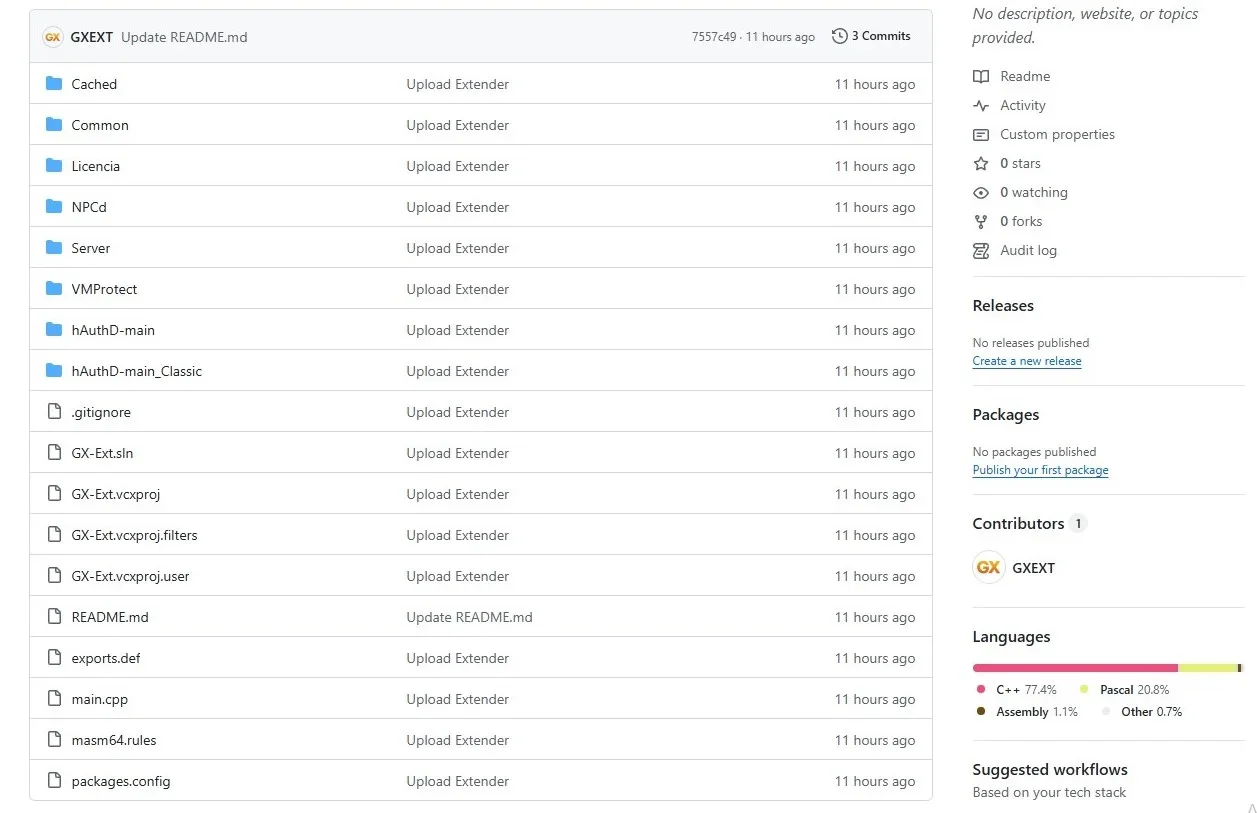The image size is (1257, 813).
Task: Click the Activity pulse icon
Action: pyautogui.click(x=981, y=105)
